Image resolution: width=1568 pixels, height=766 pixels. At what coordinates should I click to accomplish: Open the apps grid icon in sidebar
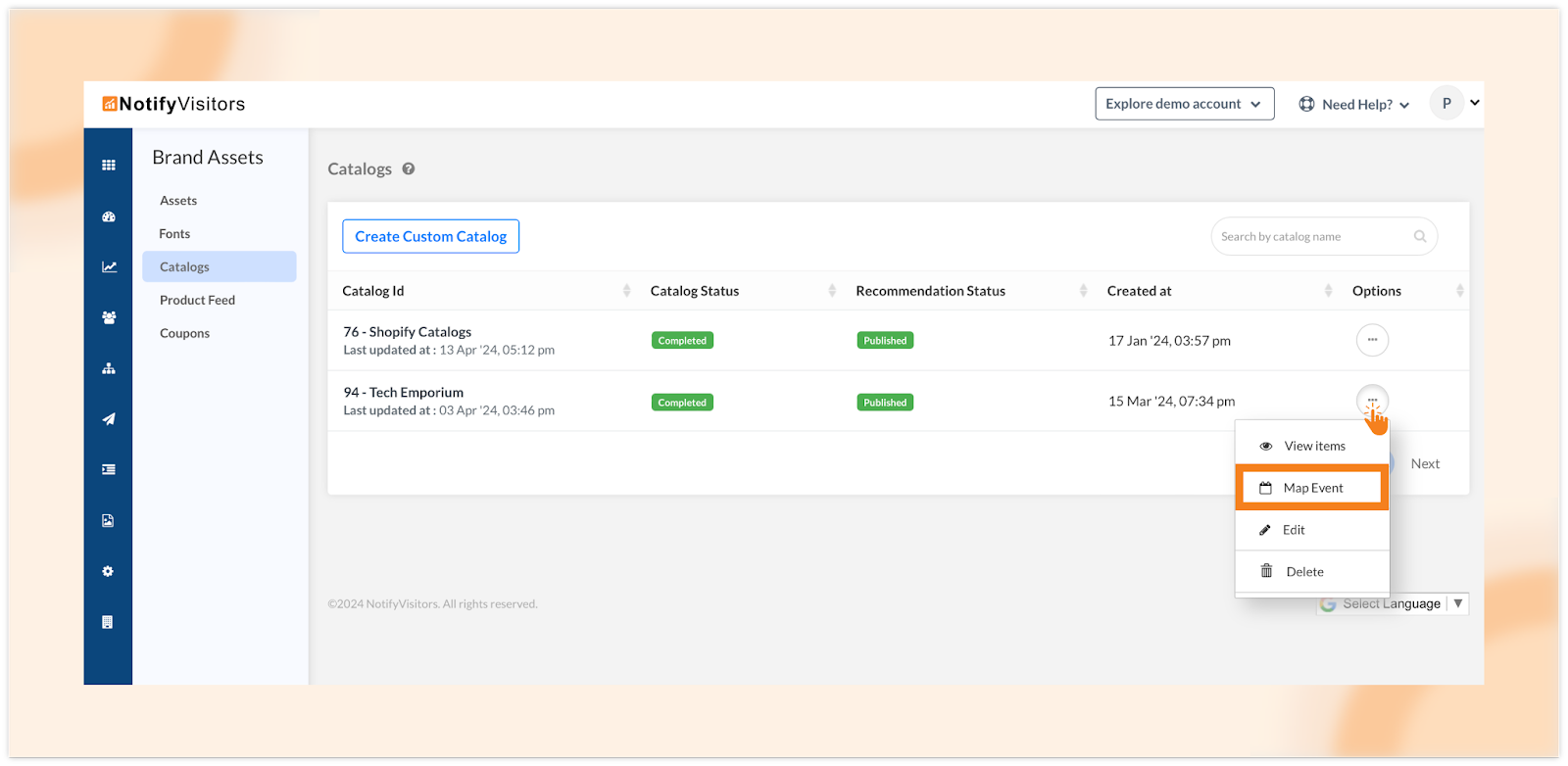tap(109, 166)
